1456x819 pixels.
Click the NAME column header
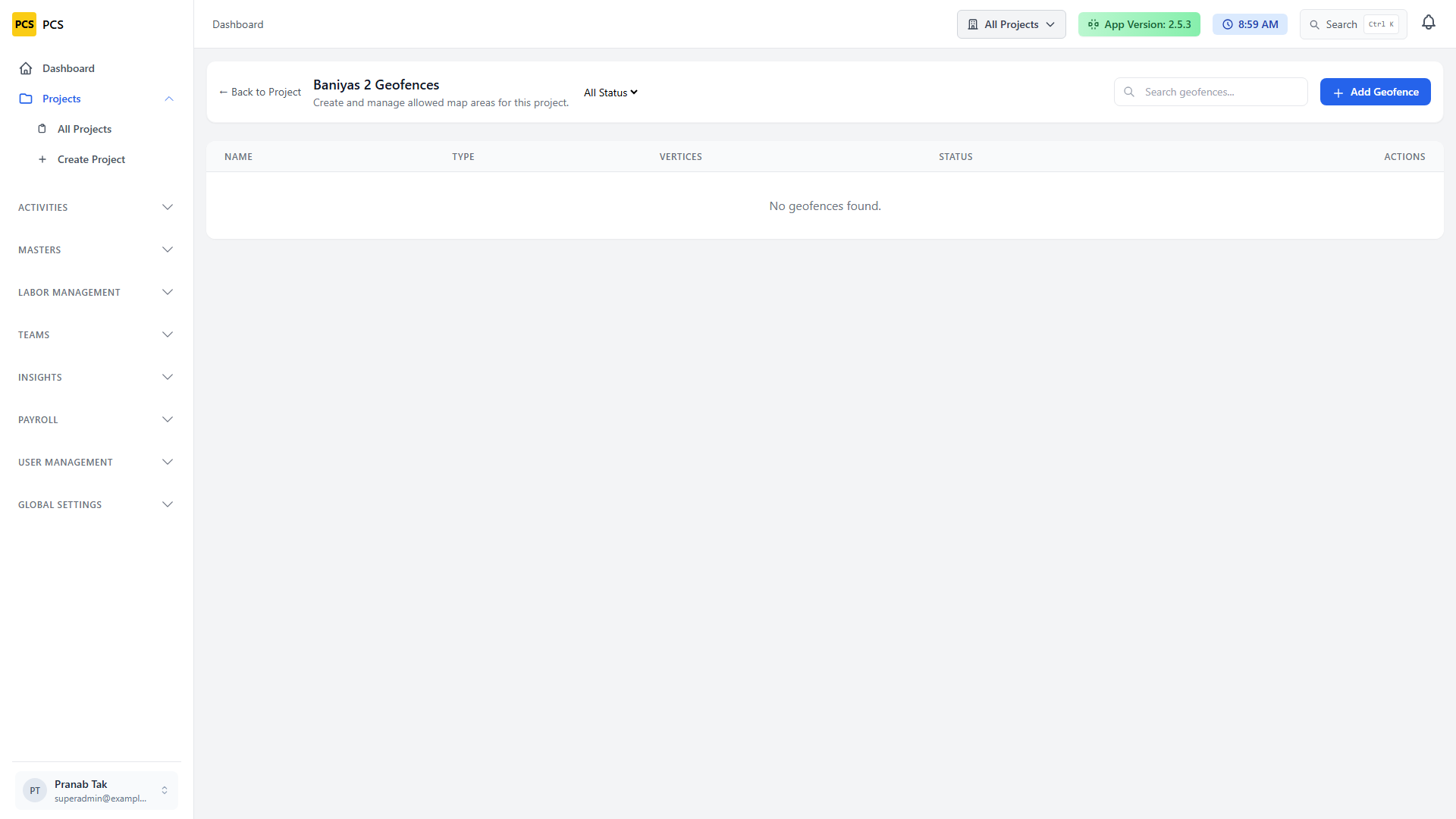(238, 157)
